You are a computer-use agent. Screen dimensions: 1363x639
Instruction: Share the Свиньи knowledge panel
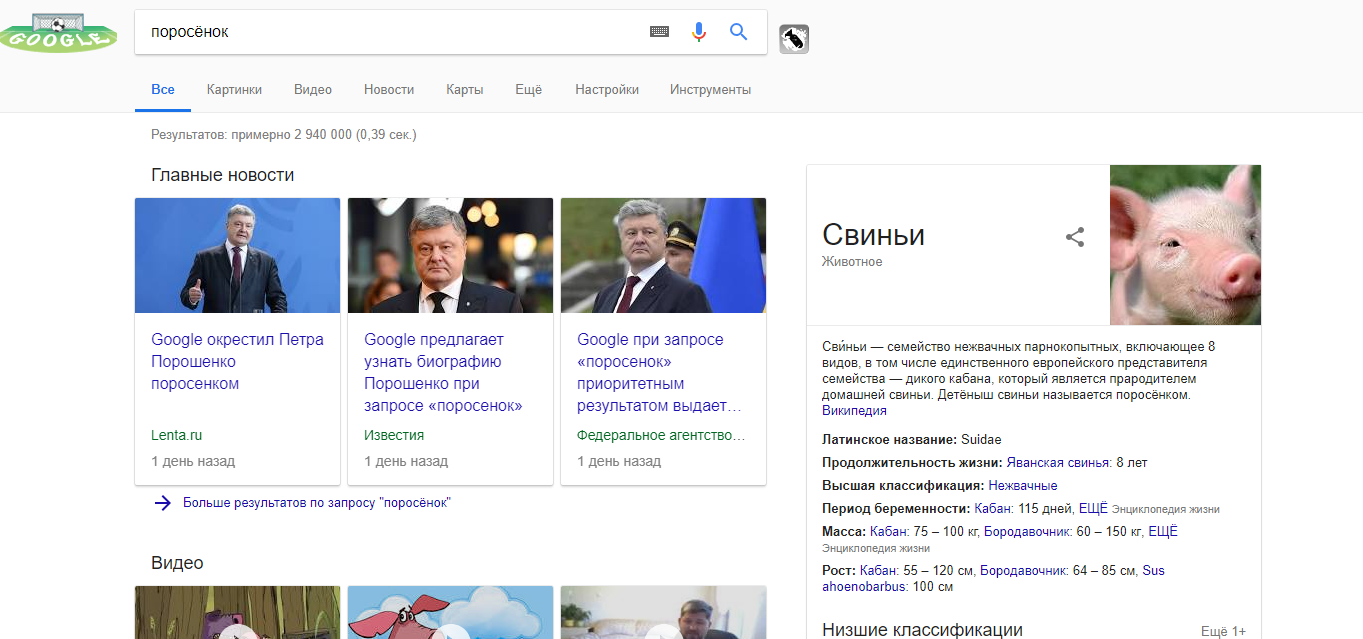[1075, 238]
